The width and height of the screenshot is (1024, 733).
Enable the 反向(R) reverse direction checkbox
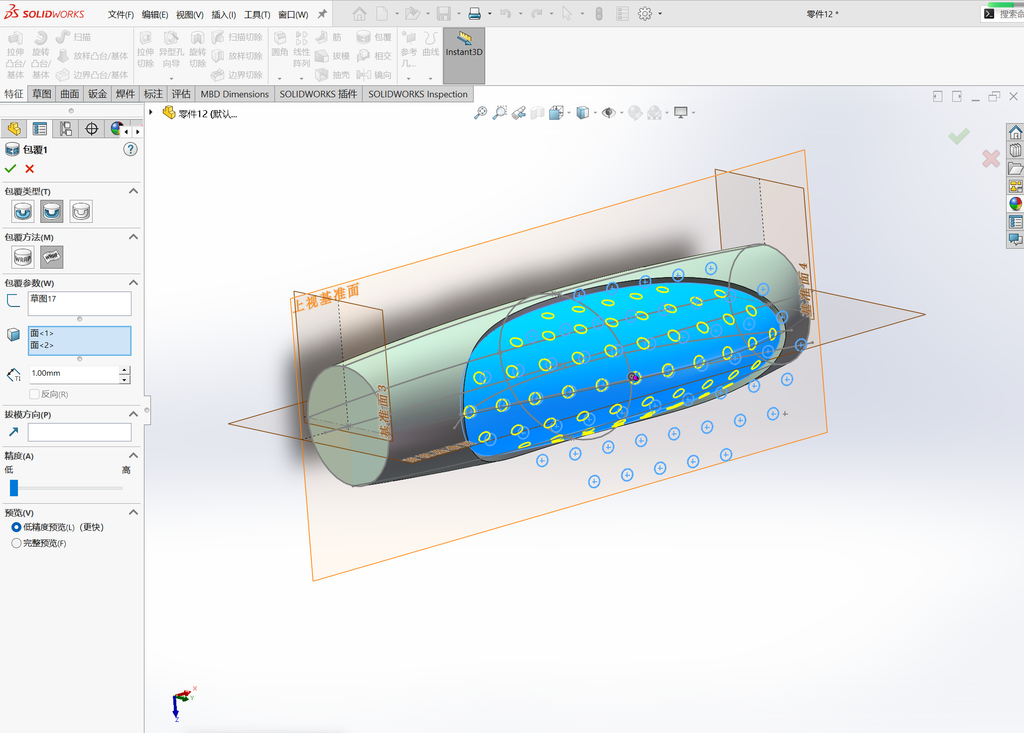point(34,394)
